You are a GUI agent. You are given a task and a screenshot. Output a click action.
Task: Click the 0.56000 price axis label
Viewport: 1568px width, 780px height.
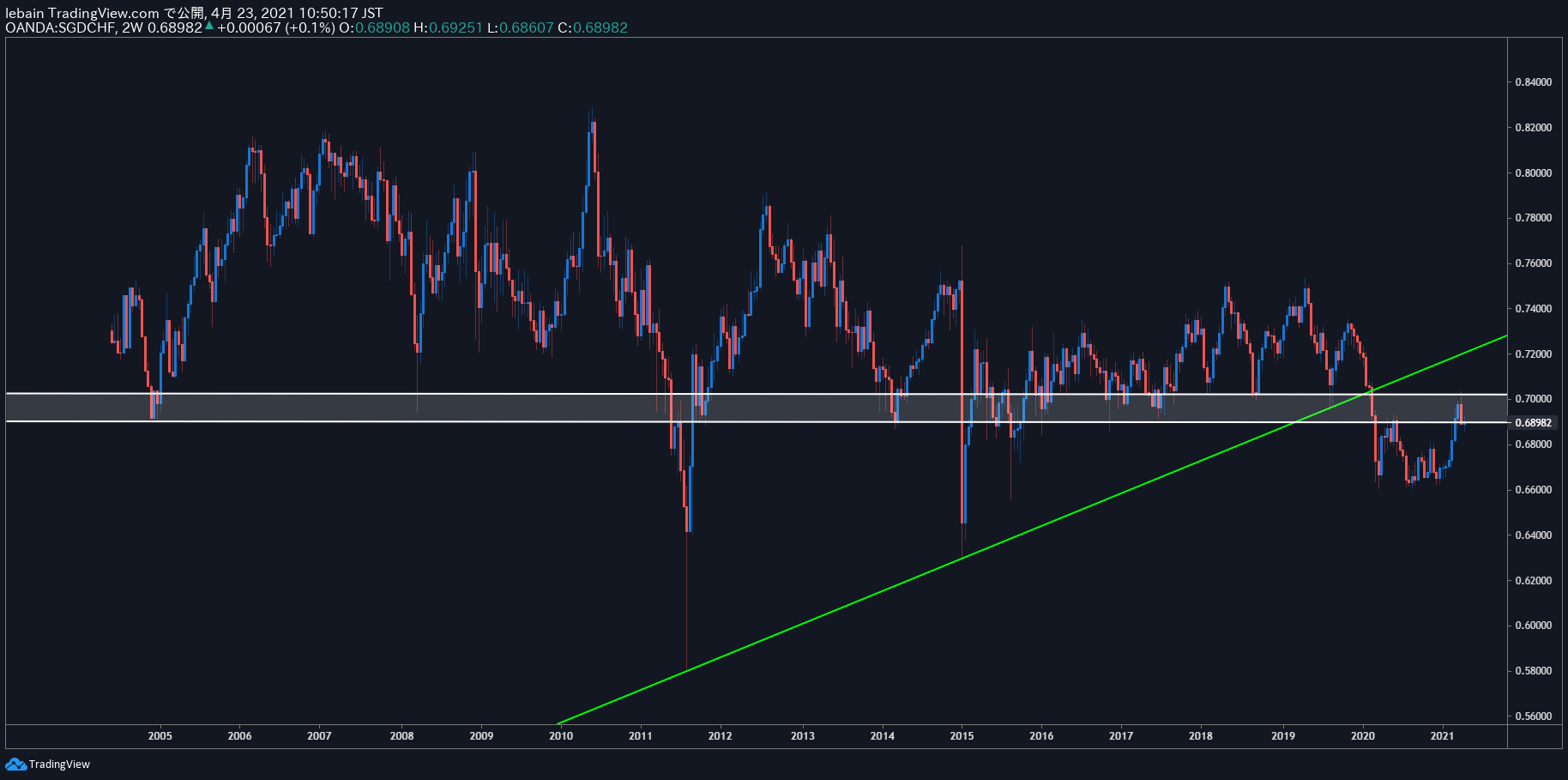pyautogui.click(x=1534, y=717)
